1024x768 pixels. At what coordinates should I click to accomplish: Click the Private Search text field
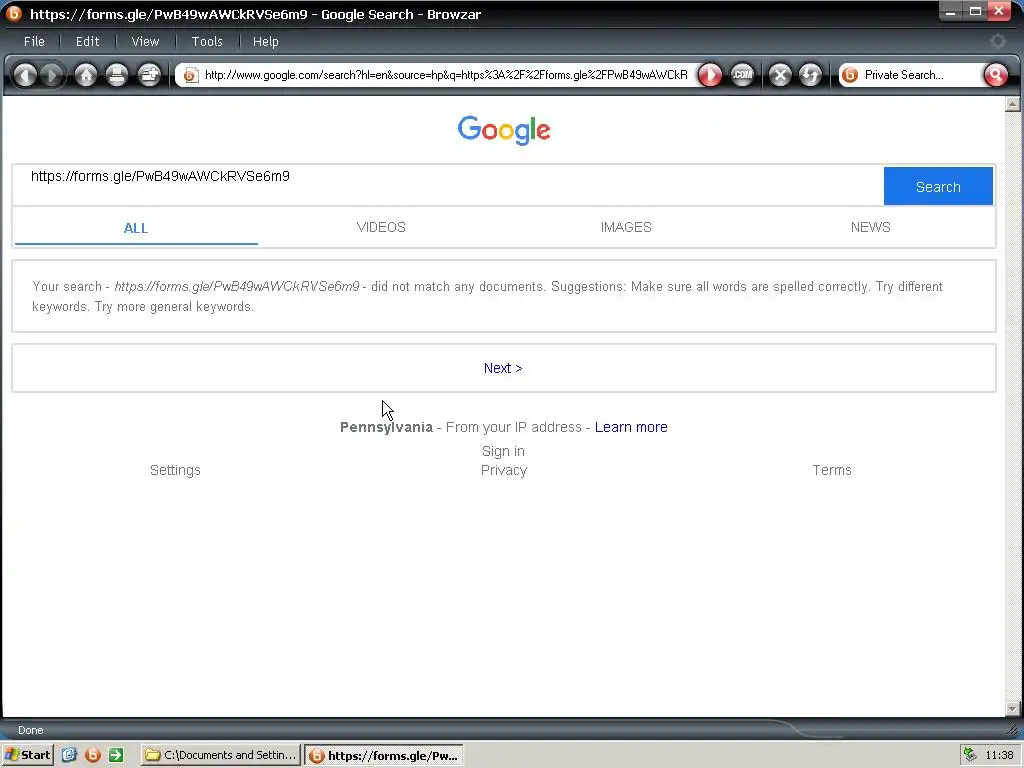coord(921,75)
